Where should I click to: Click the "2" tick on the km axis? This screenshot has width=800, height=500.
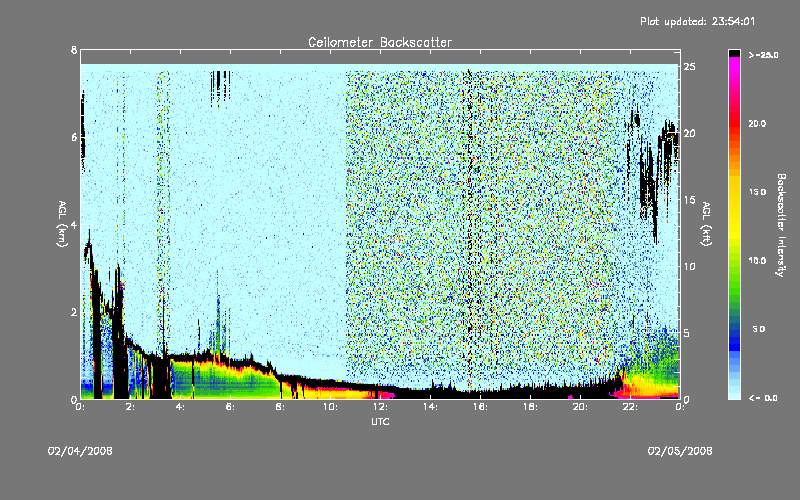click(x=74, y=312)
